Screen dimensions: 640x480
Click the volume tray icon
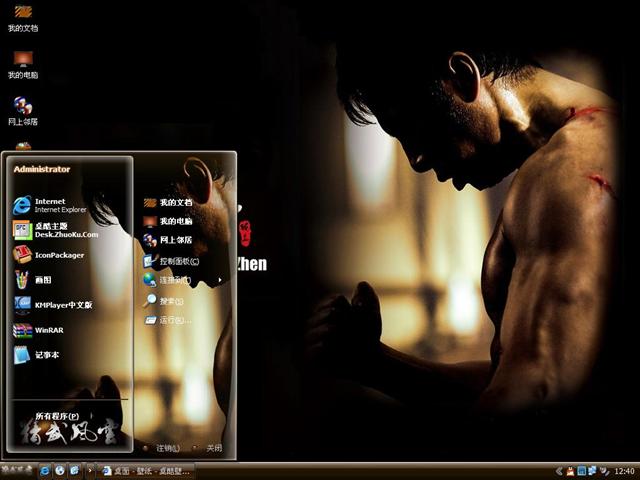click(604, 471)
